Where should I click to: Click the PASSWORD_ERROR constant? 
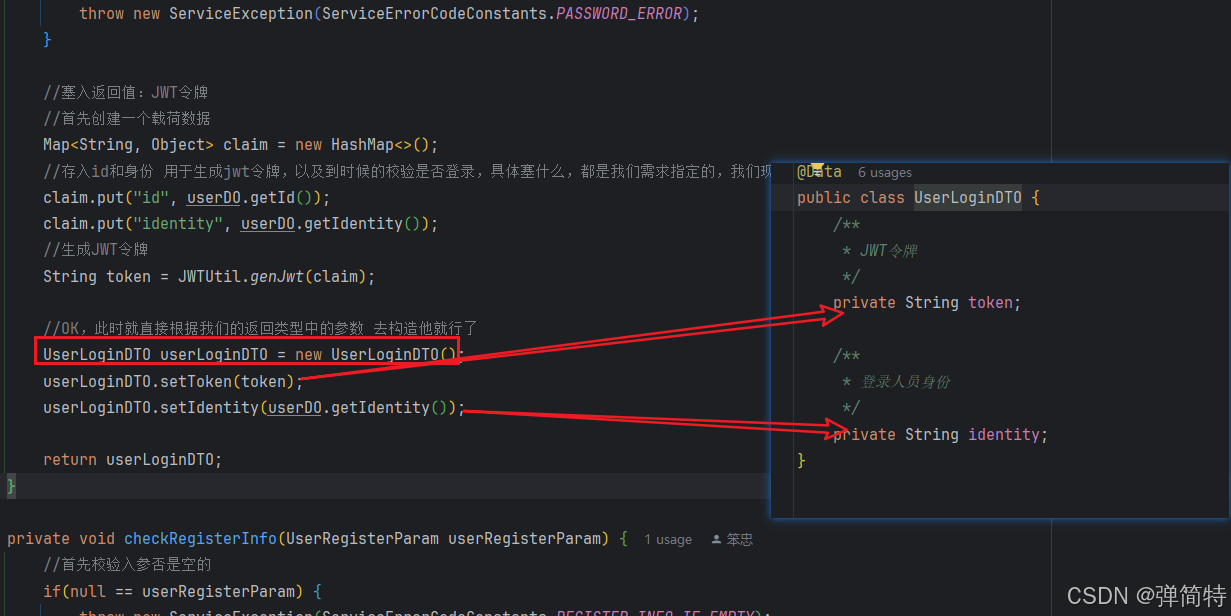(x=620, y=14)
